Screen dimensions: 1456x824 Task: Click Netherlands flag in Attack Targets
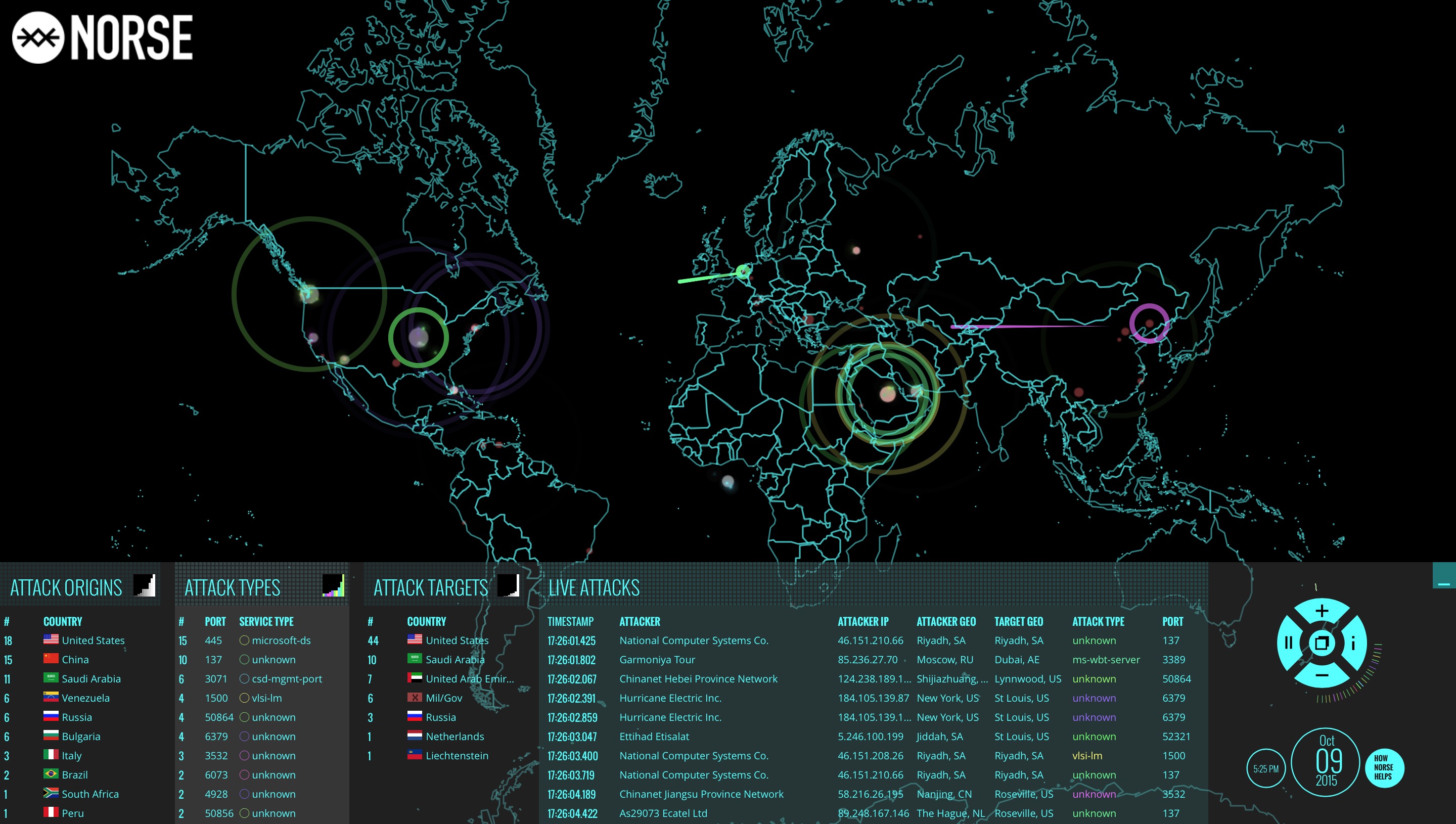pos(415,736)
